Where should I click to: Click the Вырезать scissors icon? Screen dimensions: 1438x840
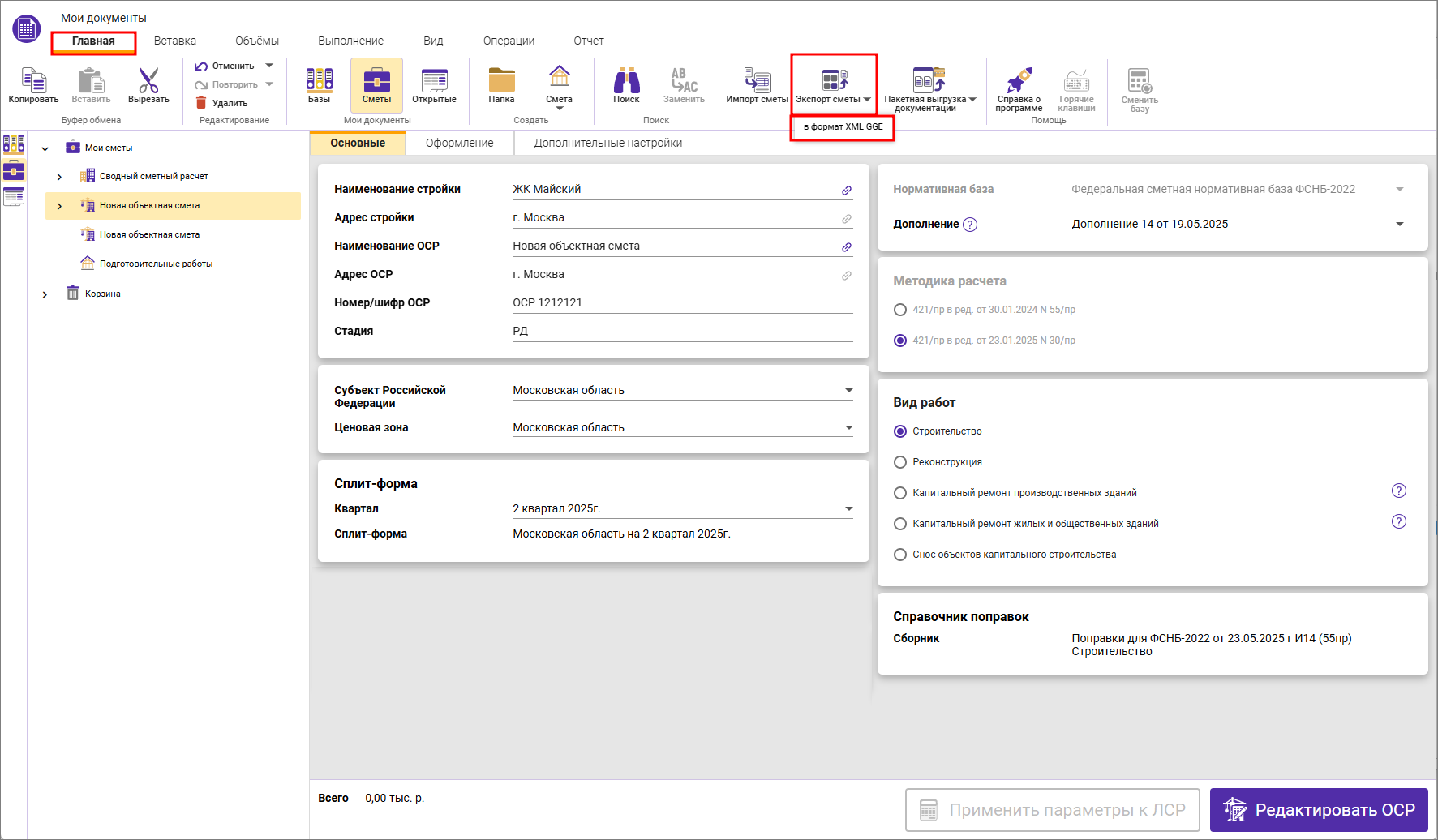(x=148, y=81)
